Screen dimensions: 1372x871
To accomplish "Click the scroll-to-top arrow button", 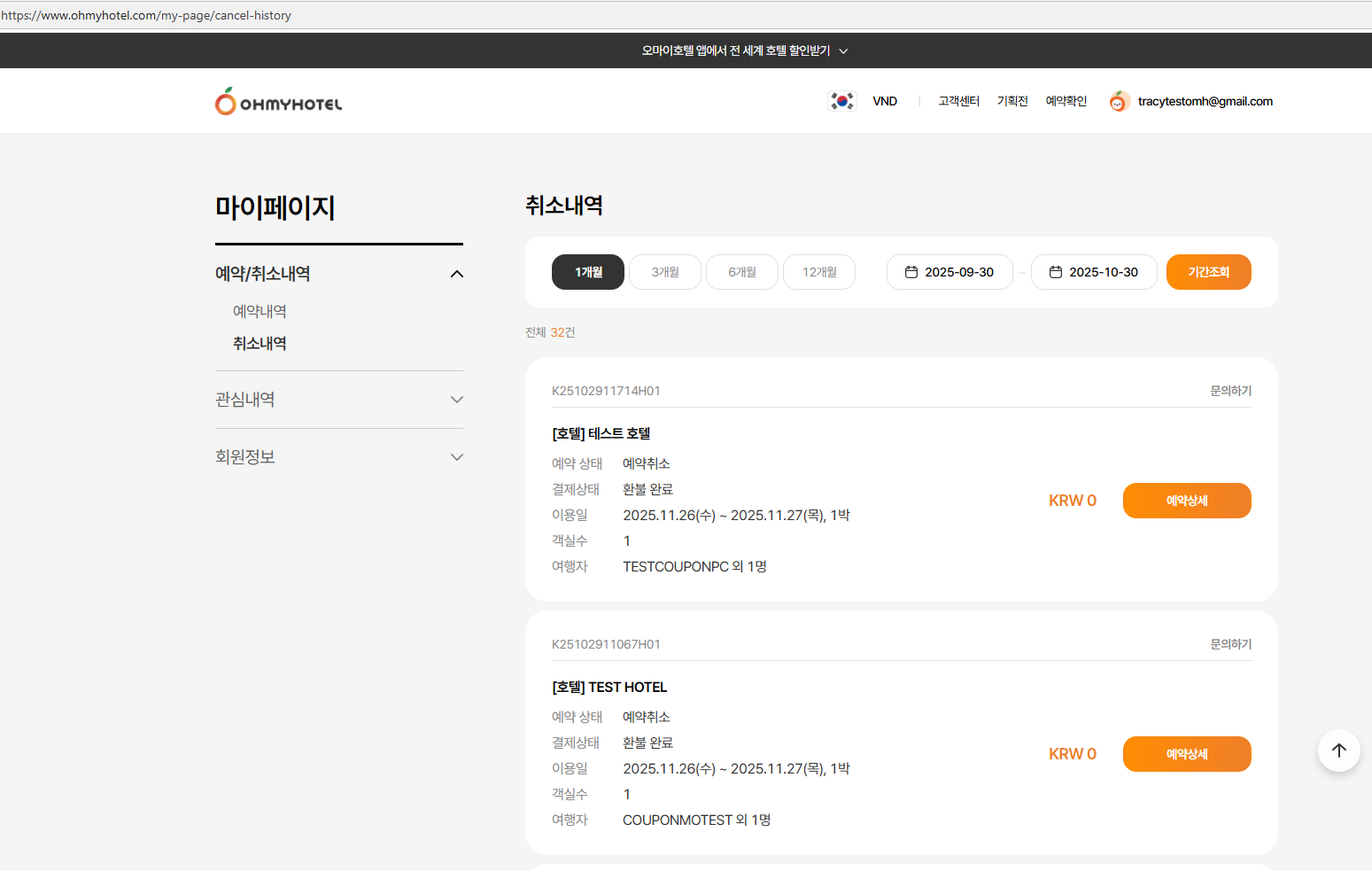I will (x=1338, y=750).
